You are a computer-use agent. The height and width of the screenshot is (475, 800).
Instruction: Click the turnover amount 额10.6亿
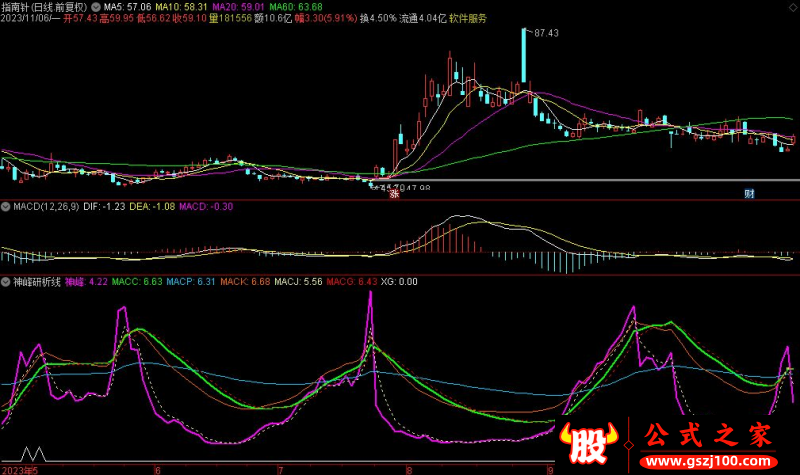(272, 18)
